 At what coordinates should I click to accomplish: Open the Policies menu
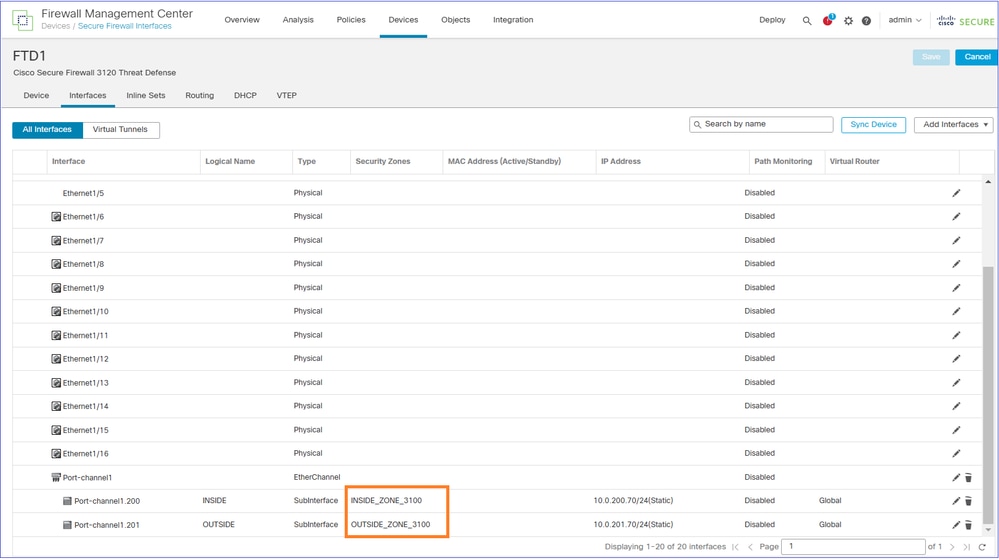click(x=351, y=20)
